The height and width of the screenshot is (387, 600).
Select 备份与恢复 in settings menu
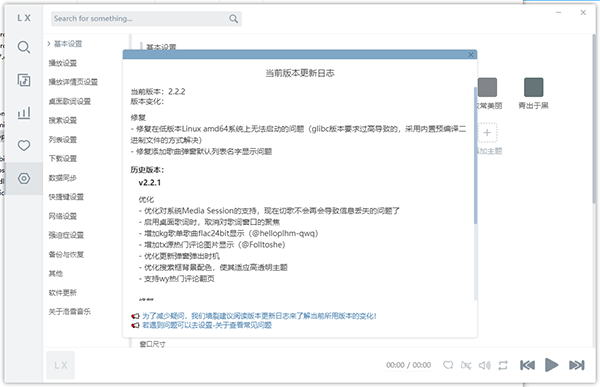pyautogui.click(x=66, y=254)
